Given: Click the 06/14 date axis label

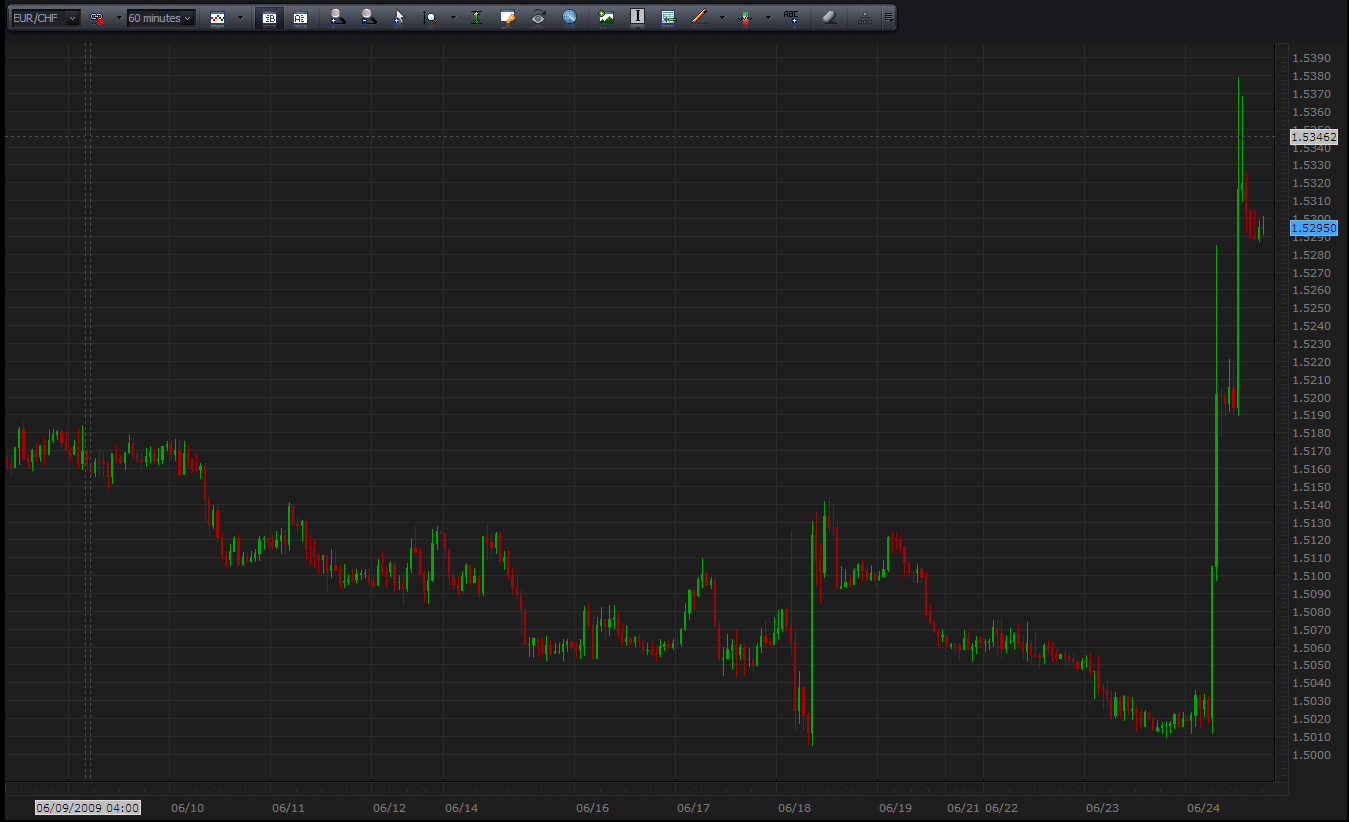Looking at the screenshot, I should coord(461,807).
